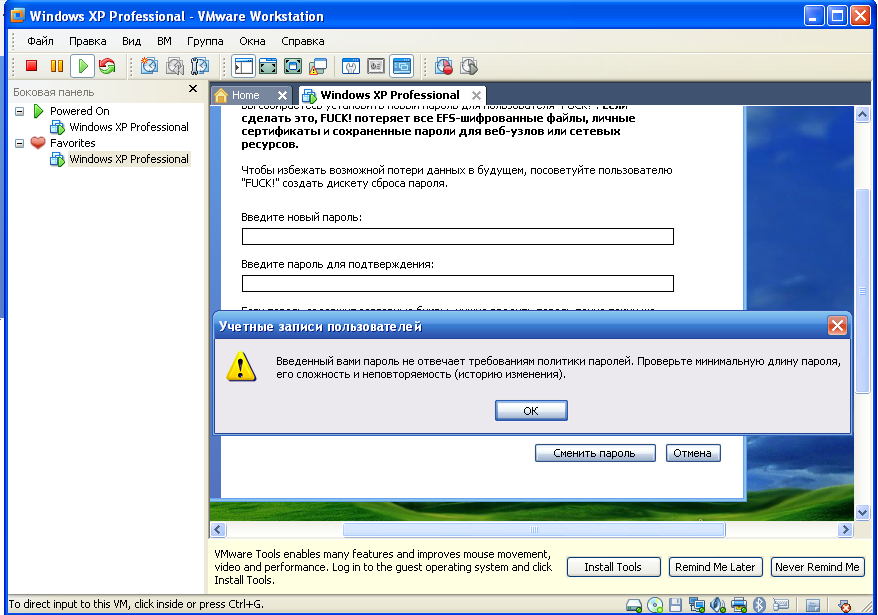Screen dimensions: 878x615
Task: Click the Bluetooth status bar icon
Action: coord(759,605)
